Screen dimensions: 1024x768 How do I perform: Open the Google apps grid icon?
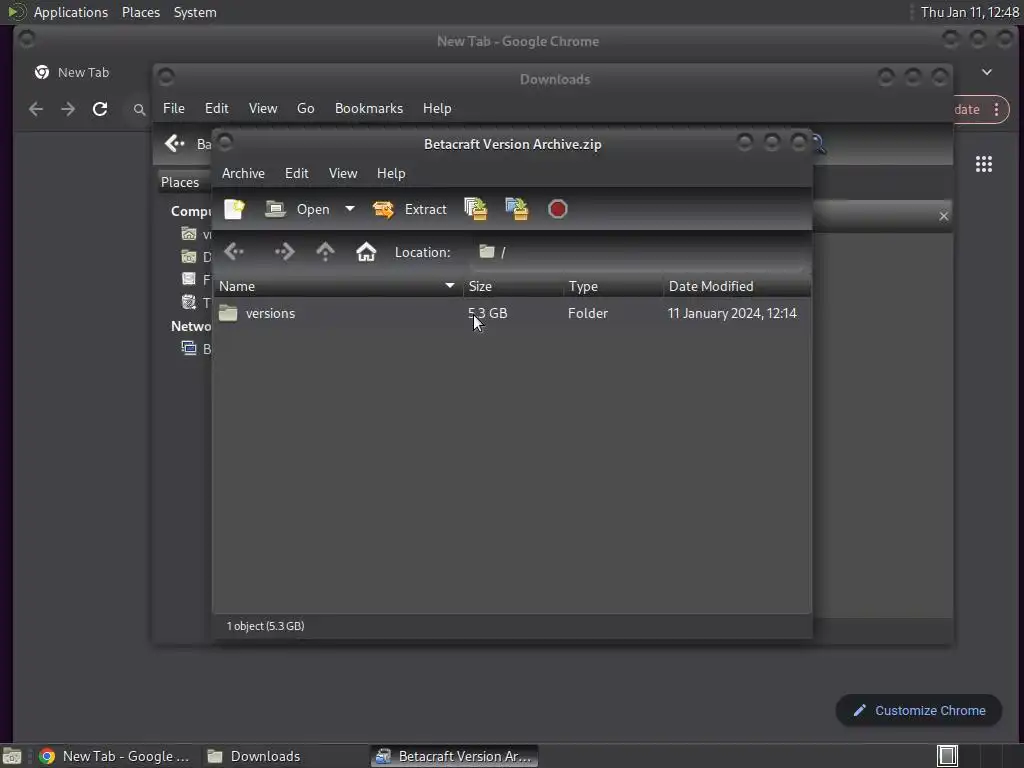point(984,164)
